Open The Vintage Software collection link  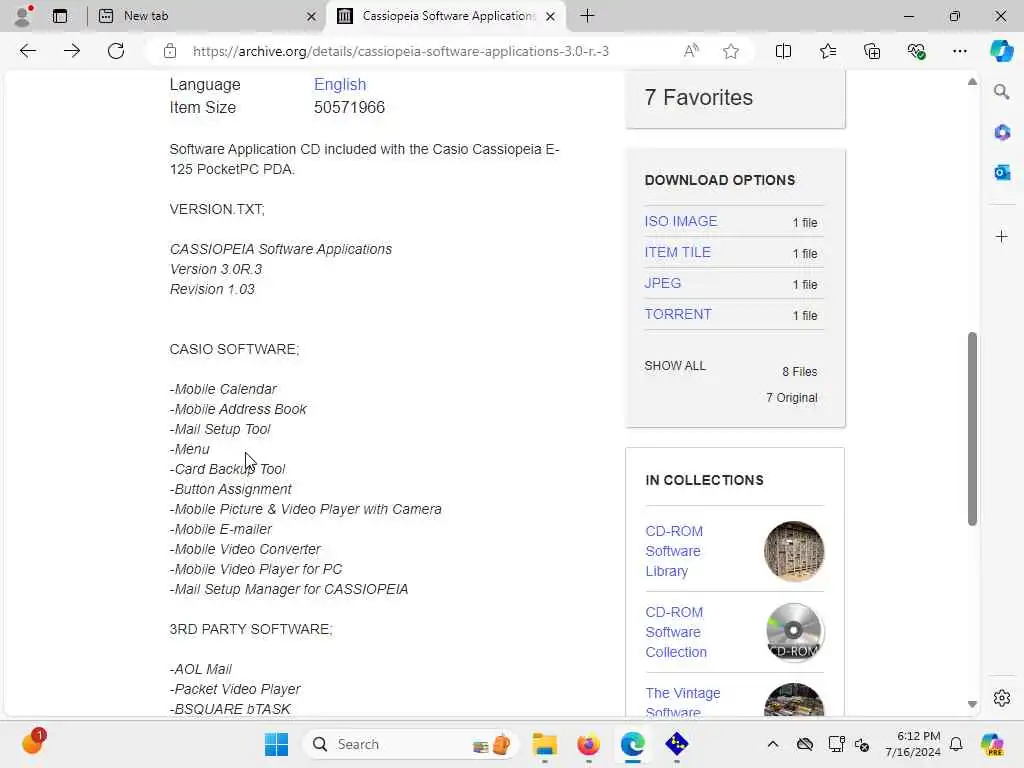(x=682, y=702)
